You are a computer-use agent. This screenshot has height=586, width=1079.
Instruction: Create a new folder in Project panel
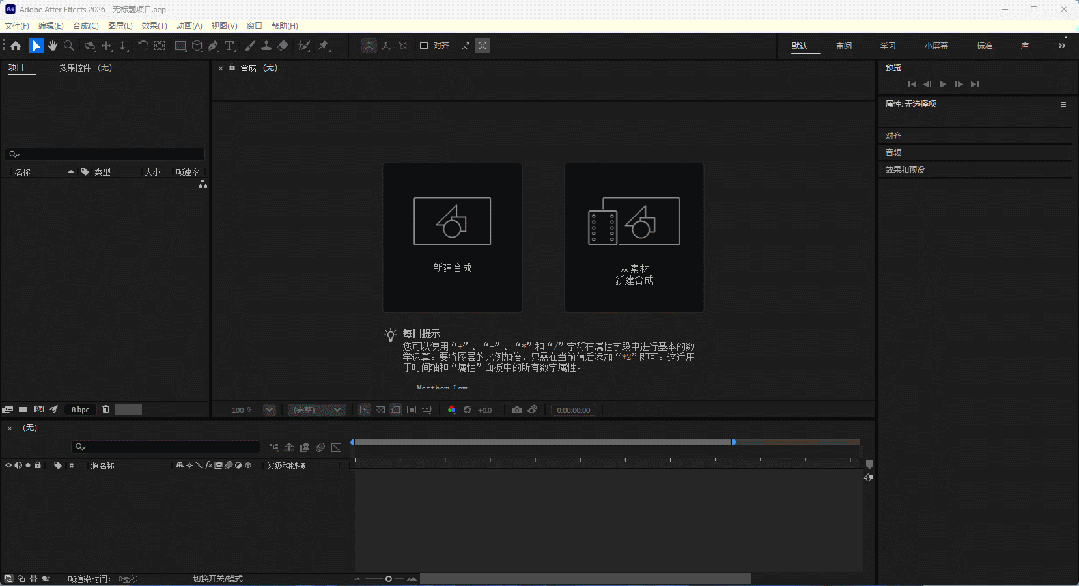pos(23,409)
